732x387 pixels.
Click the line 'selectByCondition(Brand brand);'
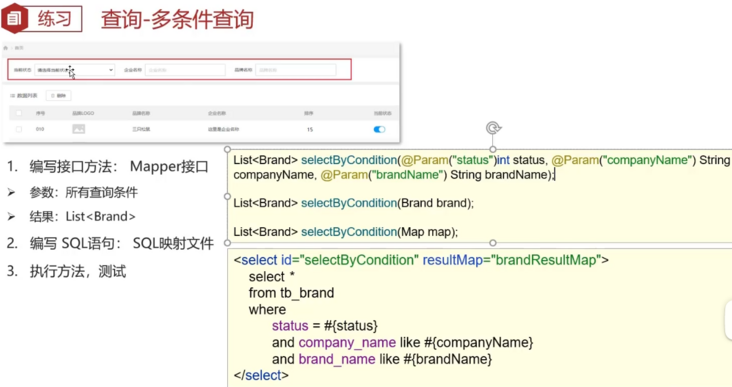[x=353, y=203]
